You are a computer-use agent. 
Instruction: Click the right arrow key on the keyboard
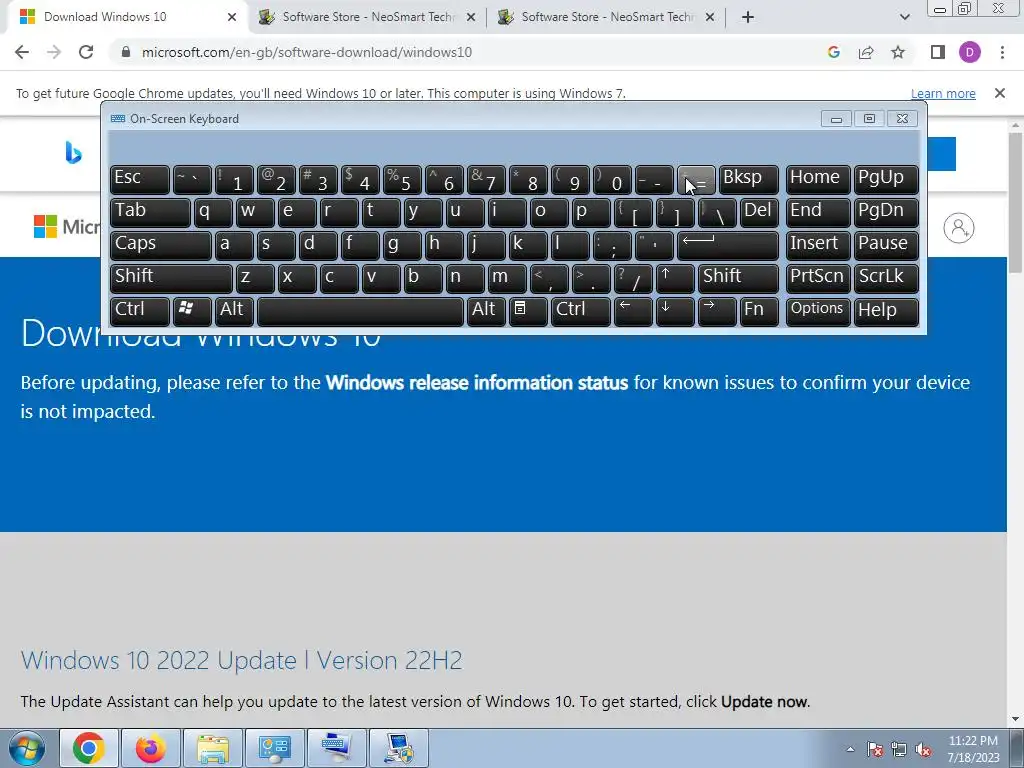pyautogui.click(x=716, y=311)
